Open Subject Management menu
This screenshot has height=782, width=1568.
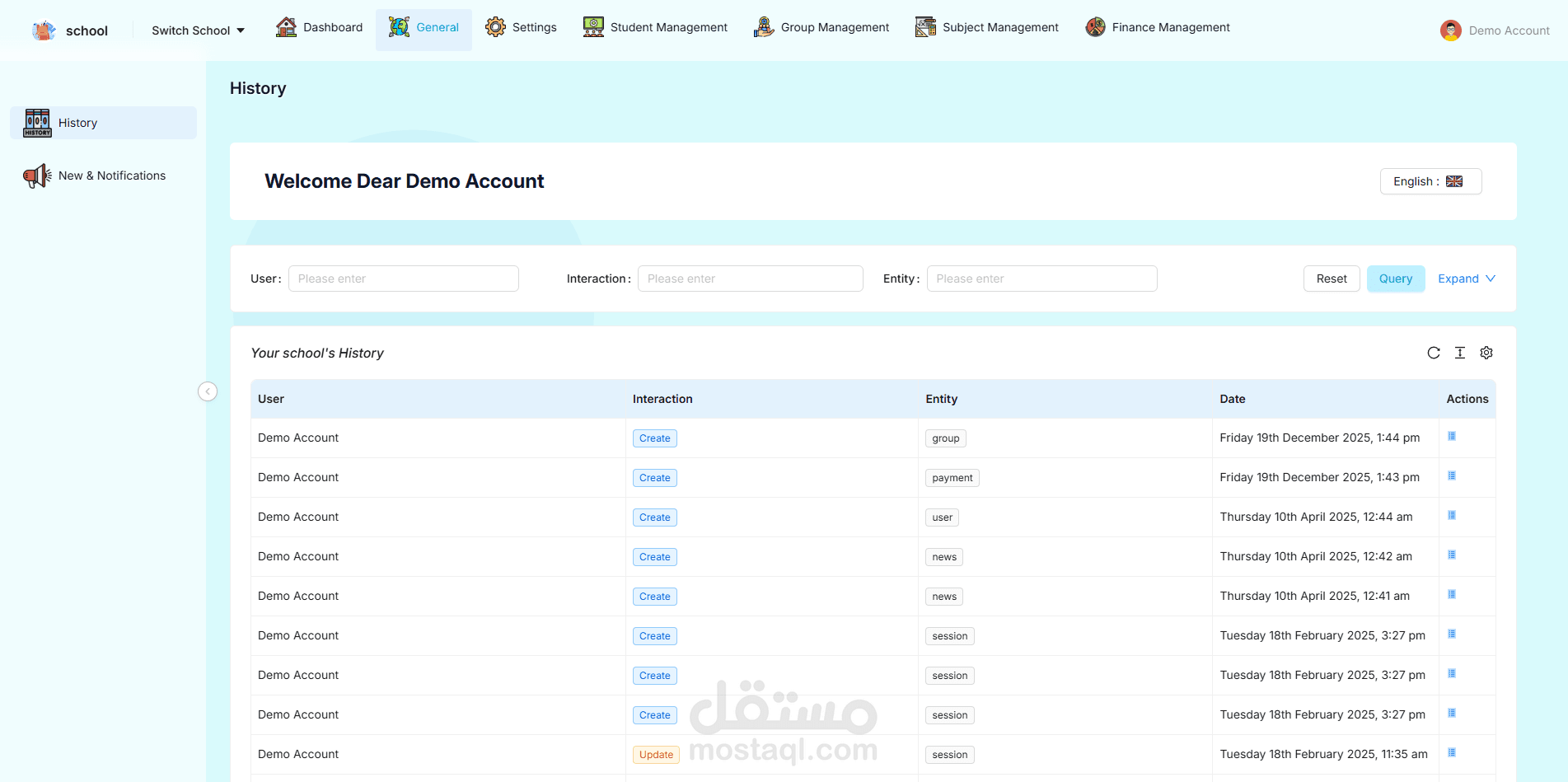click(986, 27)
